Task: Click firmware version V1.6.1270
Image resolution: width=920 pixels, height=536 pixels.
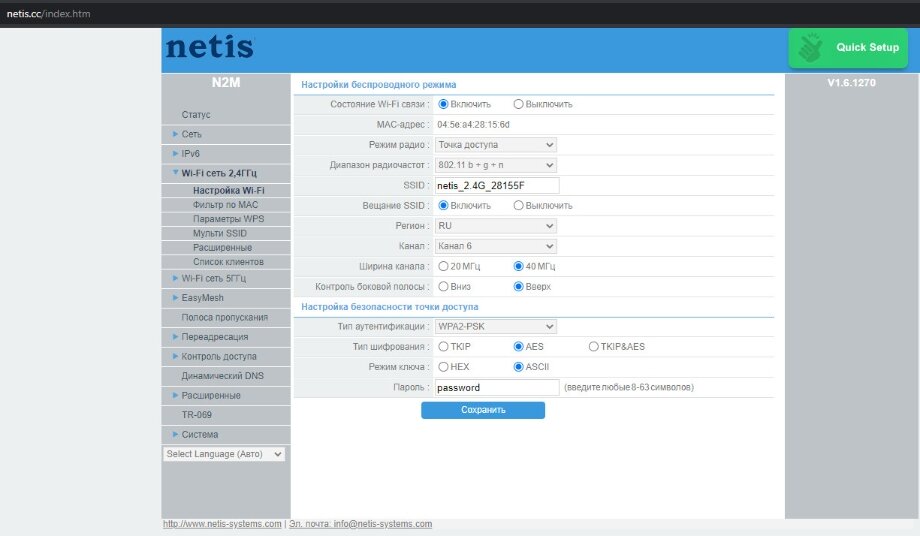Action: [x=851, y=83]
